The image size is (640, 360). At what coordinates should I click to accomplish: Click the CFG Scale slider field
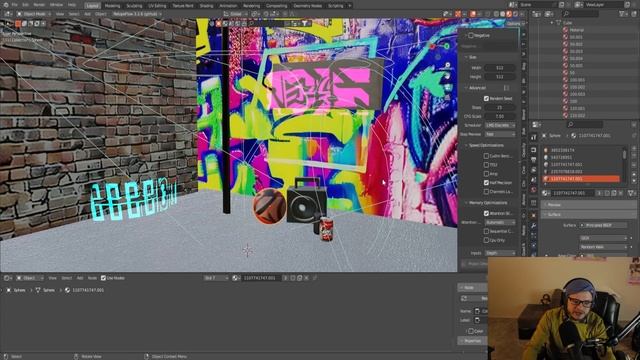pos(500,116)
